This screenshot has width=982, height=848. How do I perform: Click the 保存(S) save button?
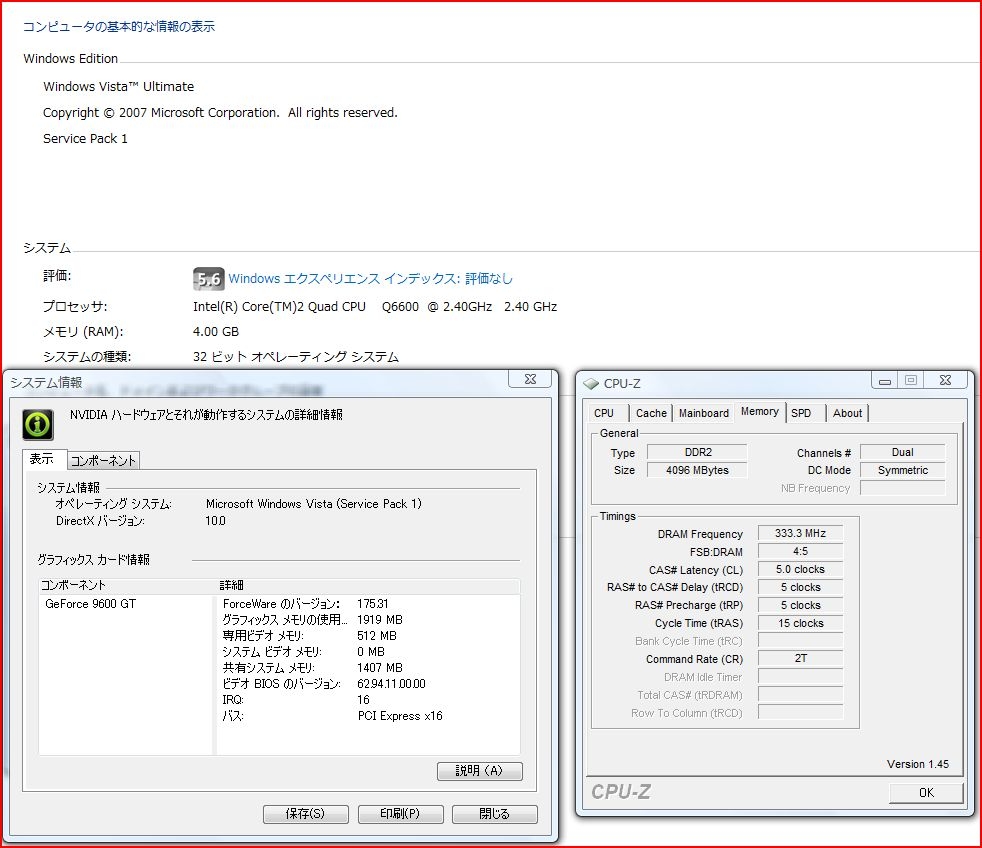point(306,814)
